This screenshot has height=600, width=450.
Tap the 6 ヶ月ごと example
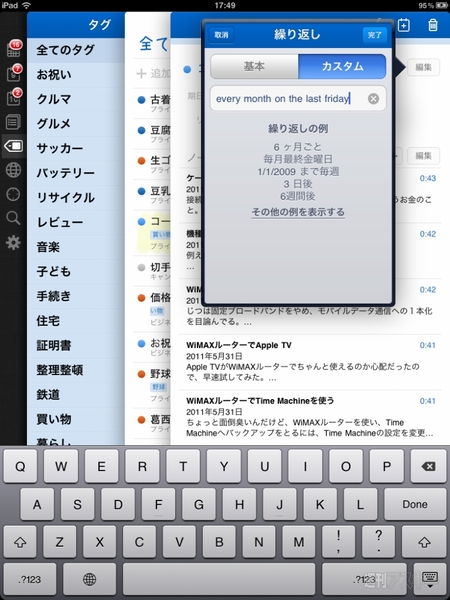click(x=298, y=147)
